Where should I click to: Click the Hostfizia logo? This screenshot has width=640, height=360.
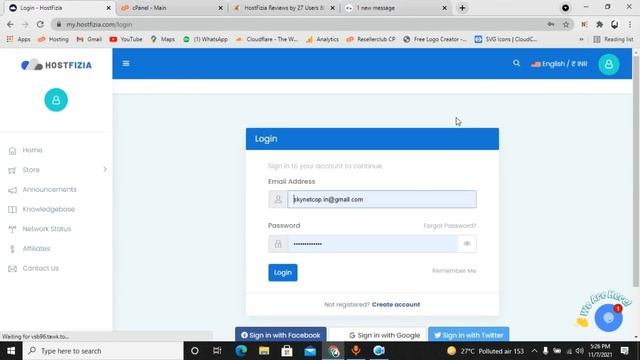pyautogui.click(x=56, y=65)
